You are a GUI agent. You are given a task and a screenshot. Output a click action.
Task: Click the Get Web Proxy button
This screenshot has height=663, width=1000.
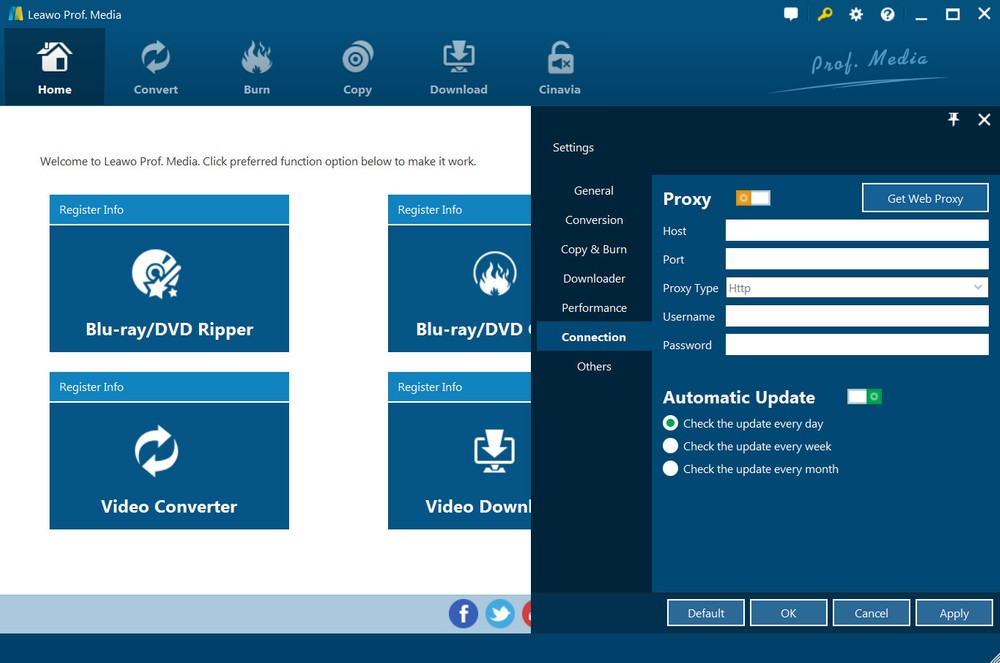925,198
